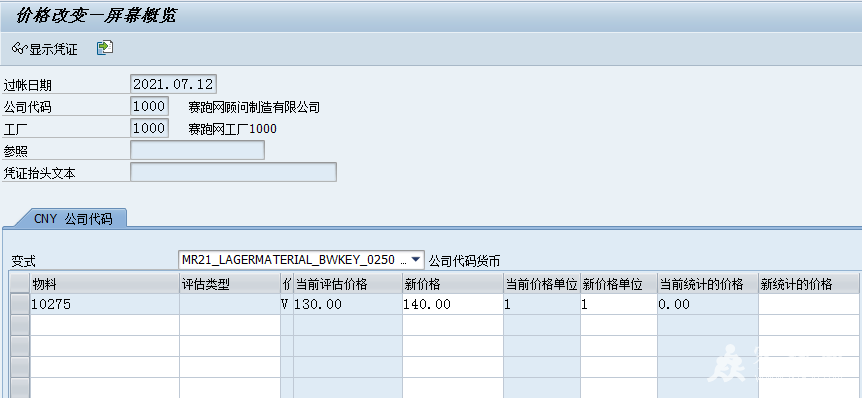Click the 评估类型 column header
The height and width of the screenshot is (398, 862).
(x=230, y=284)
